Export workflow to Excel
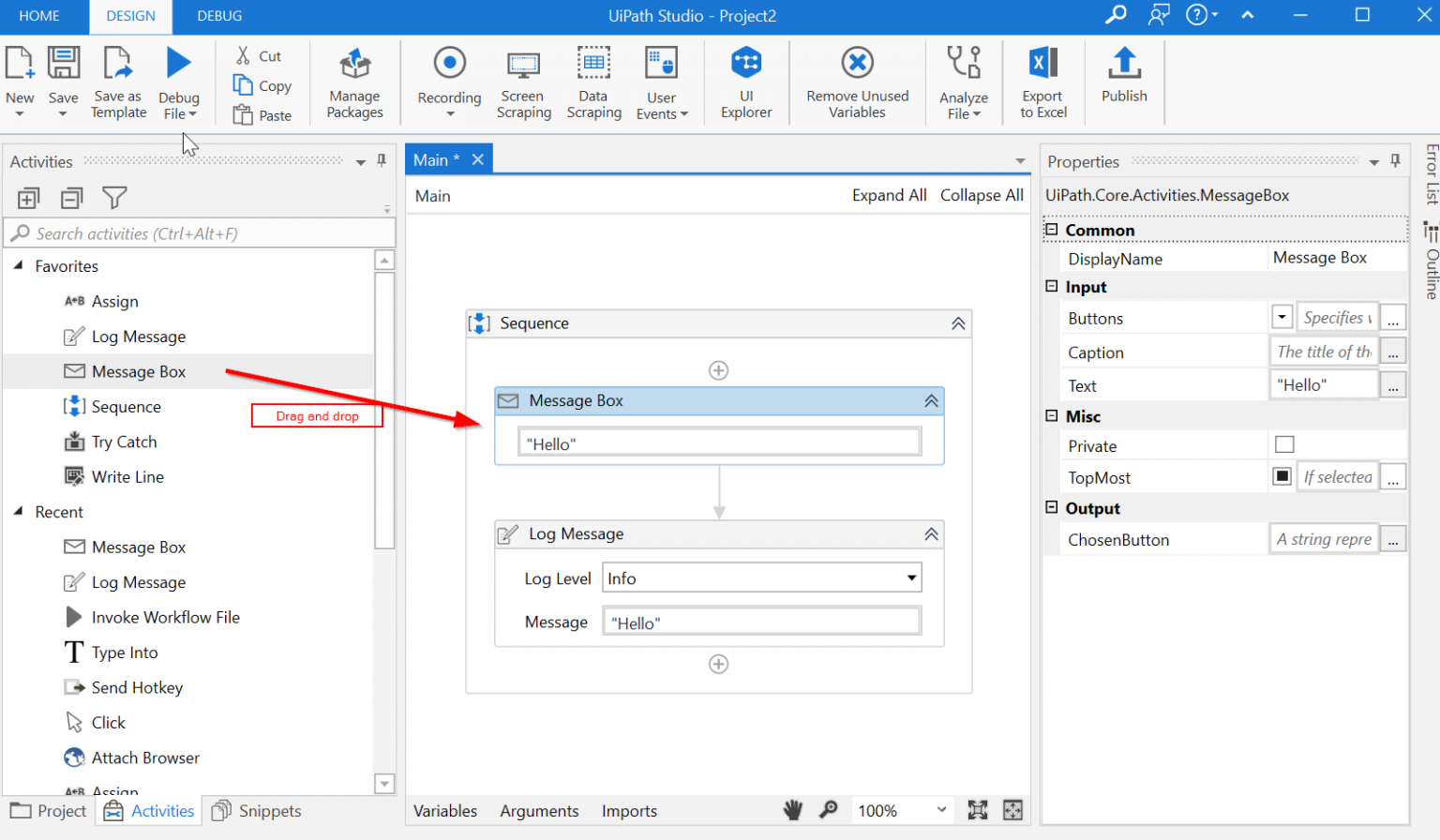Viewport: 1440px width, 840px height. click(x=1042, y=82)
